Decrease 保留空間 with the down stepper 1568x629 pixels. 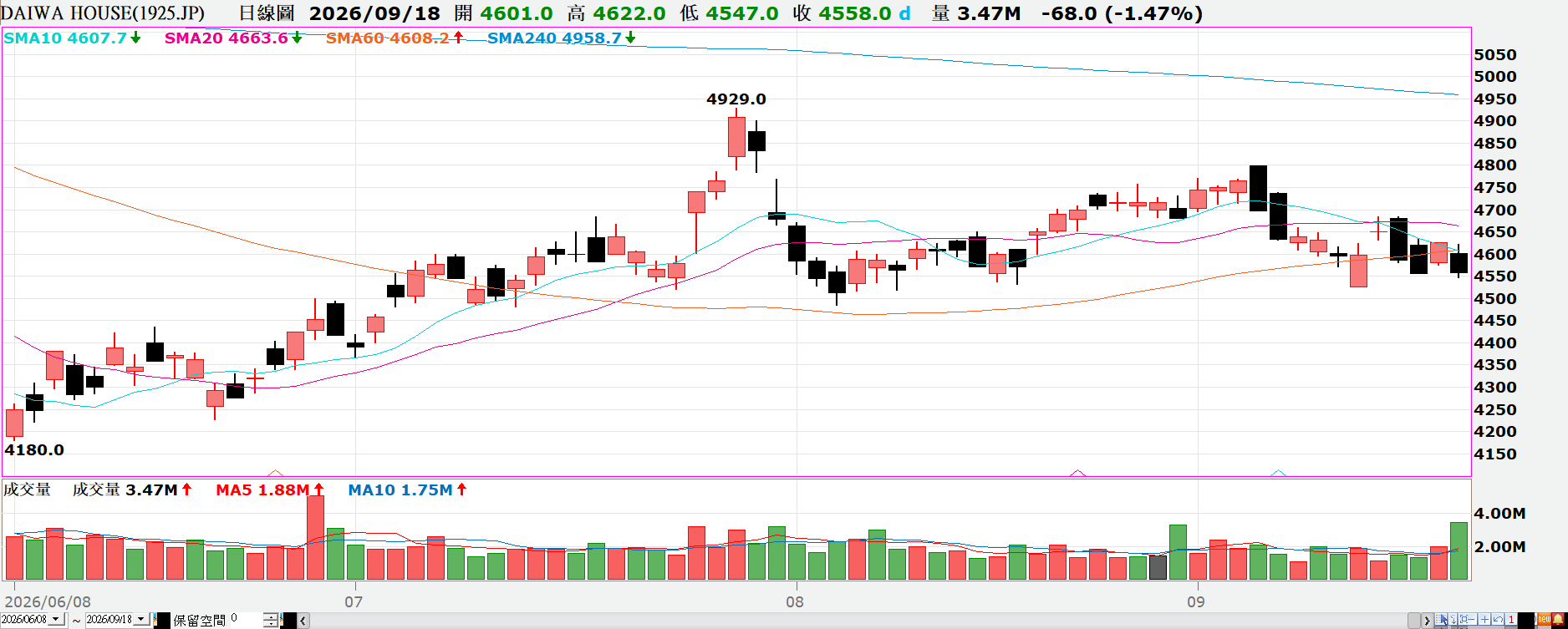pyautogui.click(x=271, y=624)
